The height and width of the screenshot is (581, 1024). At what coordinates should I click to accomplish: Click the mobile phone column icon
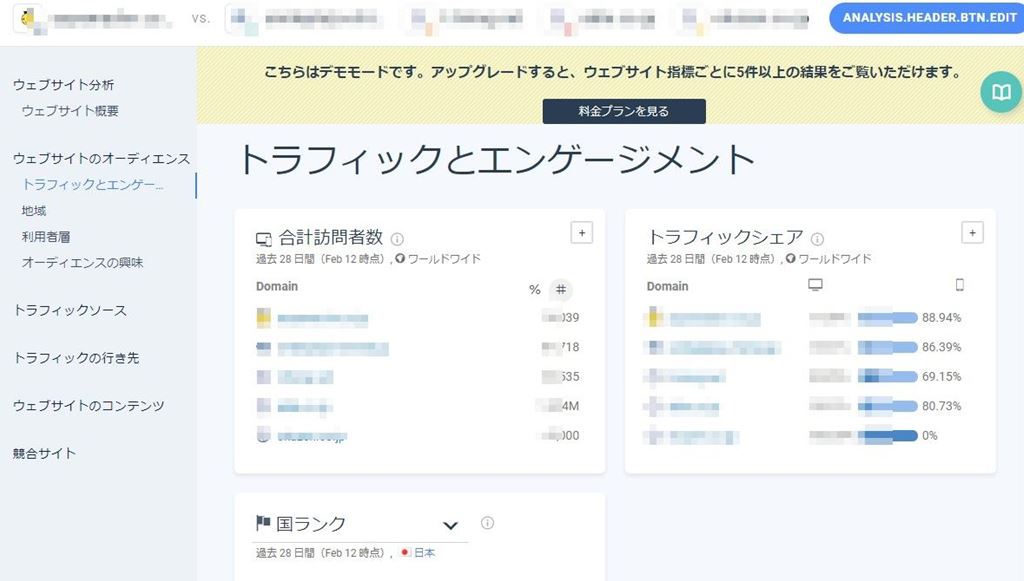(959, 286)
